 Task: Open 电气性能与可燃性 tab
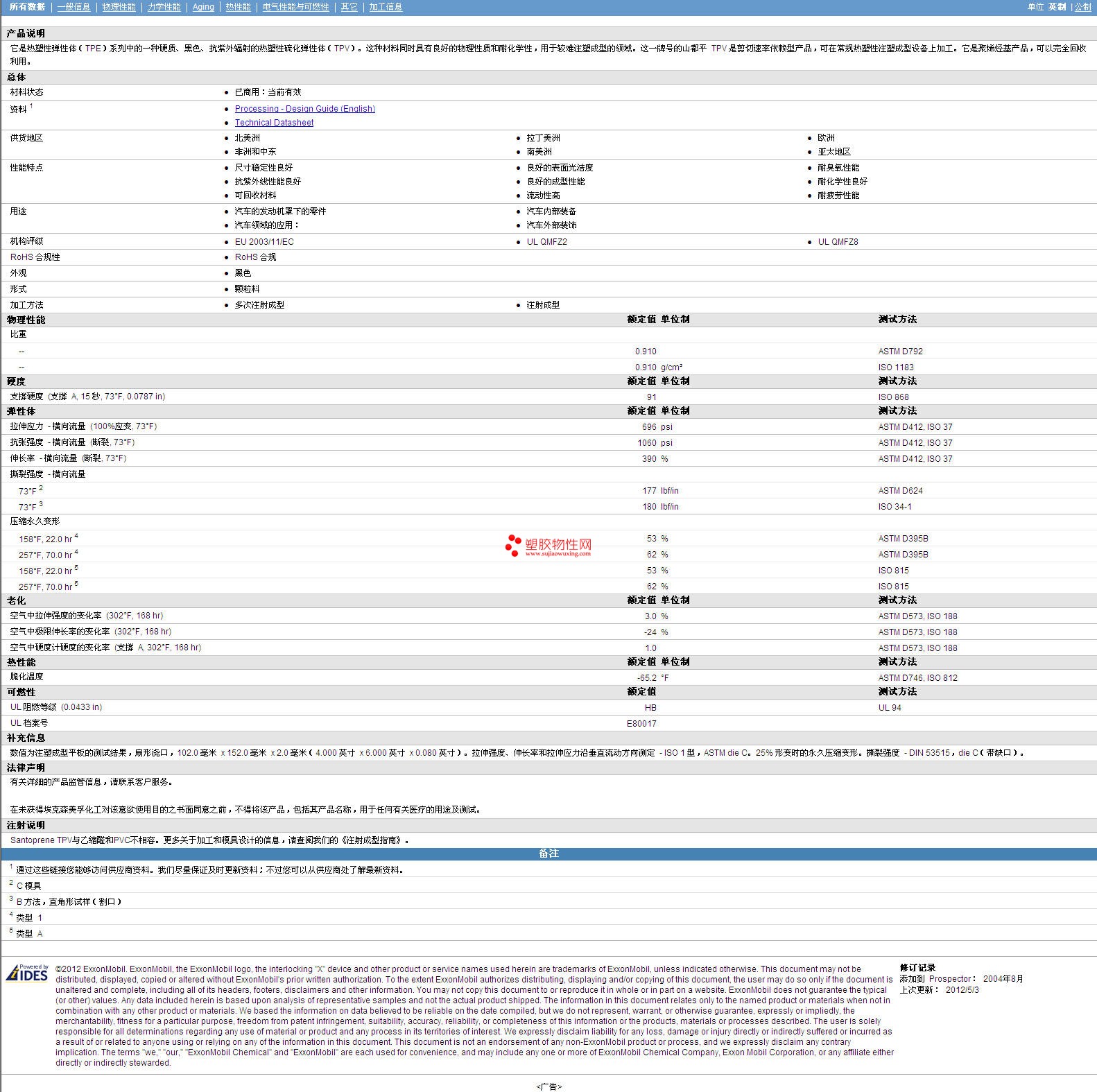click(x=296, y=7)
